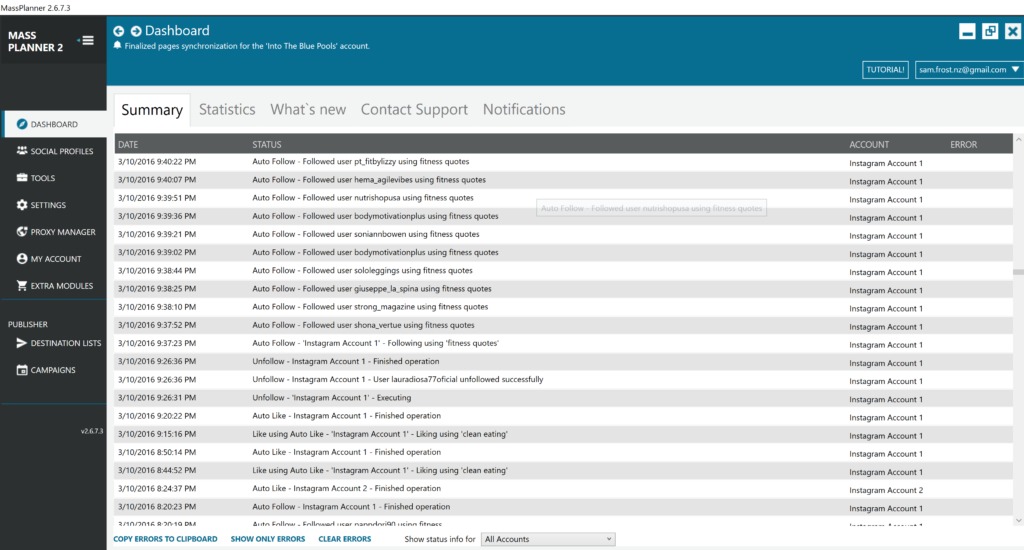Click date cell 3/10/2016 9:37:23 PM
Viewport: 1024px width, 550px height.
[x=157, y=344]
